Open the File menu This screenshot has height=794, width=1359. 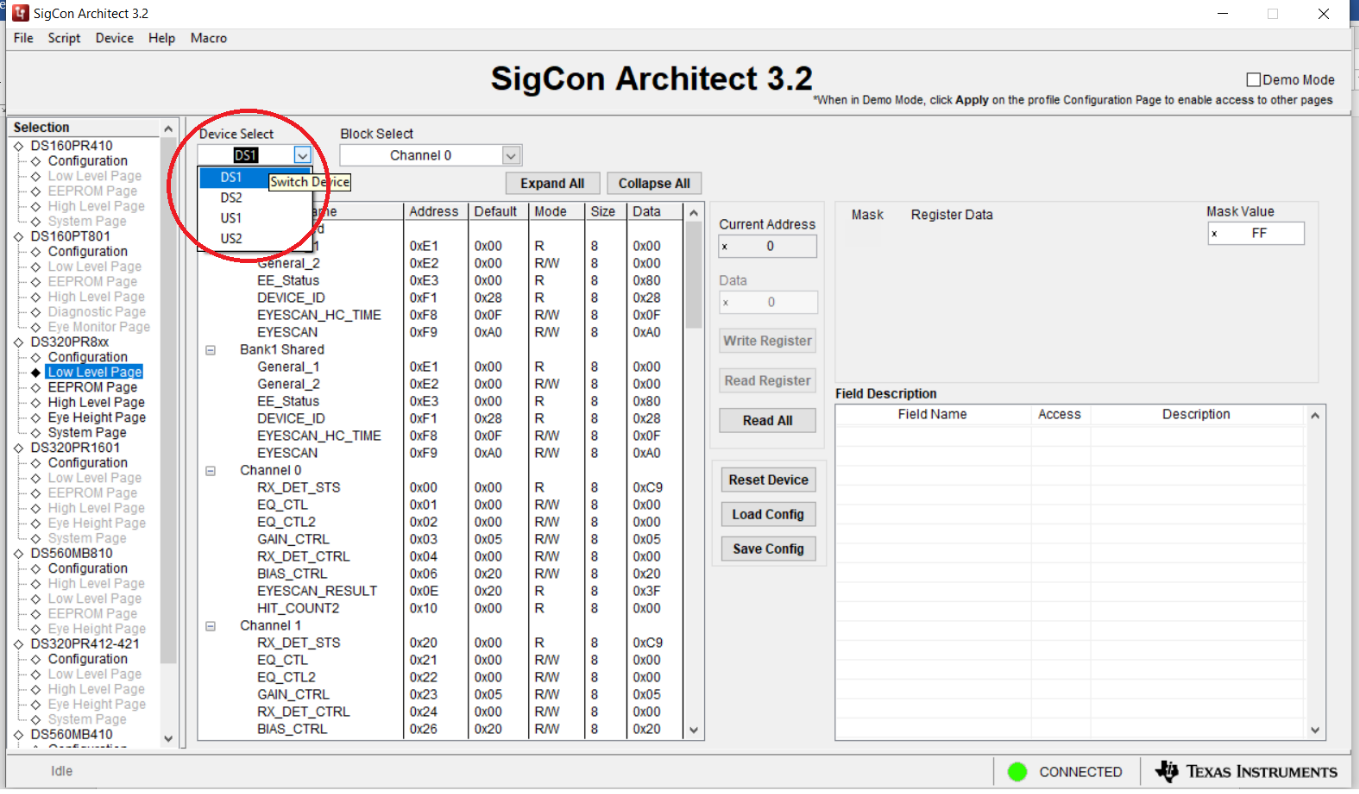click(23, 38)
